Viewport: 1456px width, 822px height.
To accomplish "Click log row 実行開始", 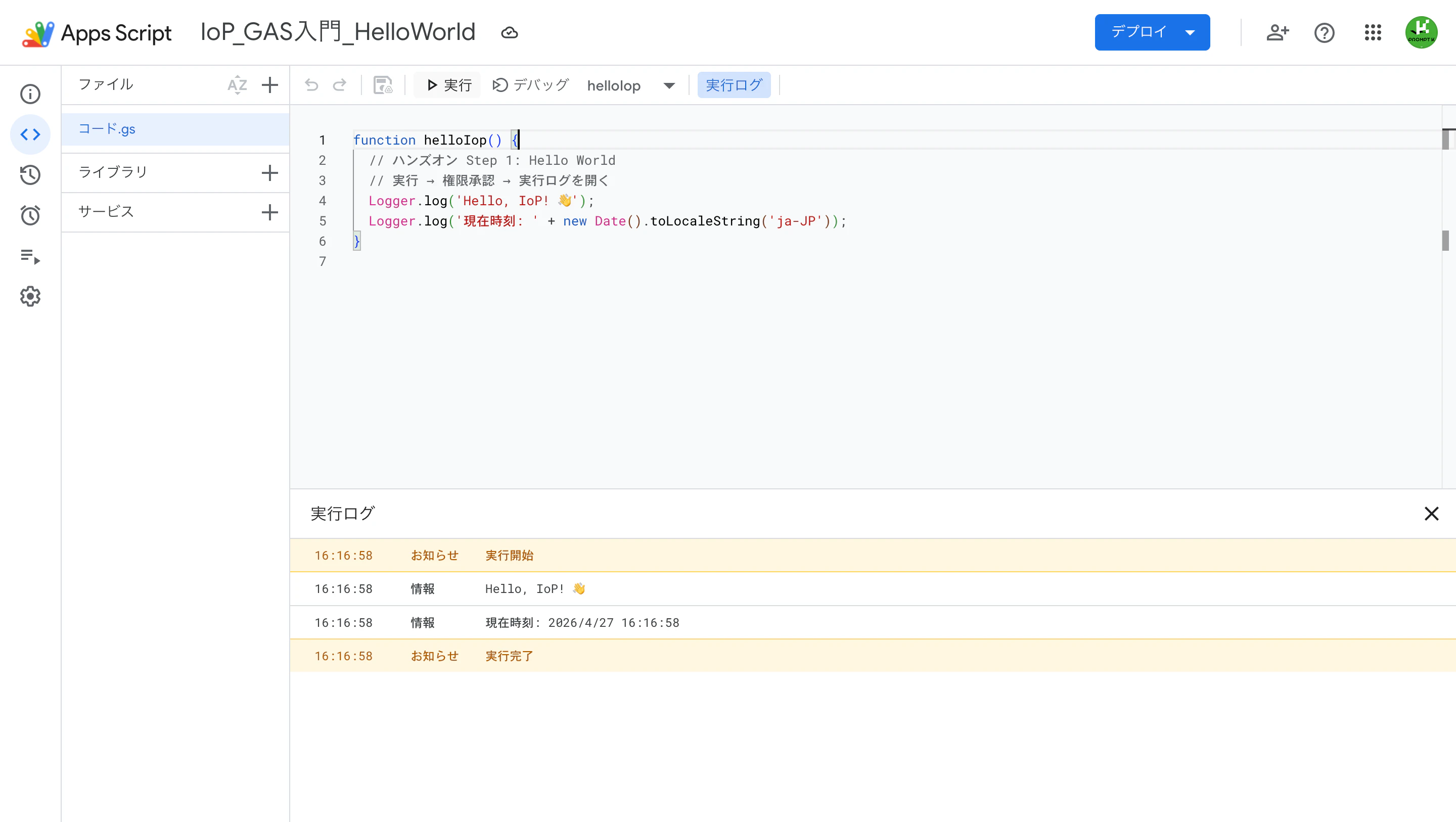I will [x=873, y=555].
